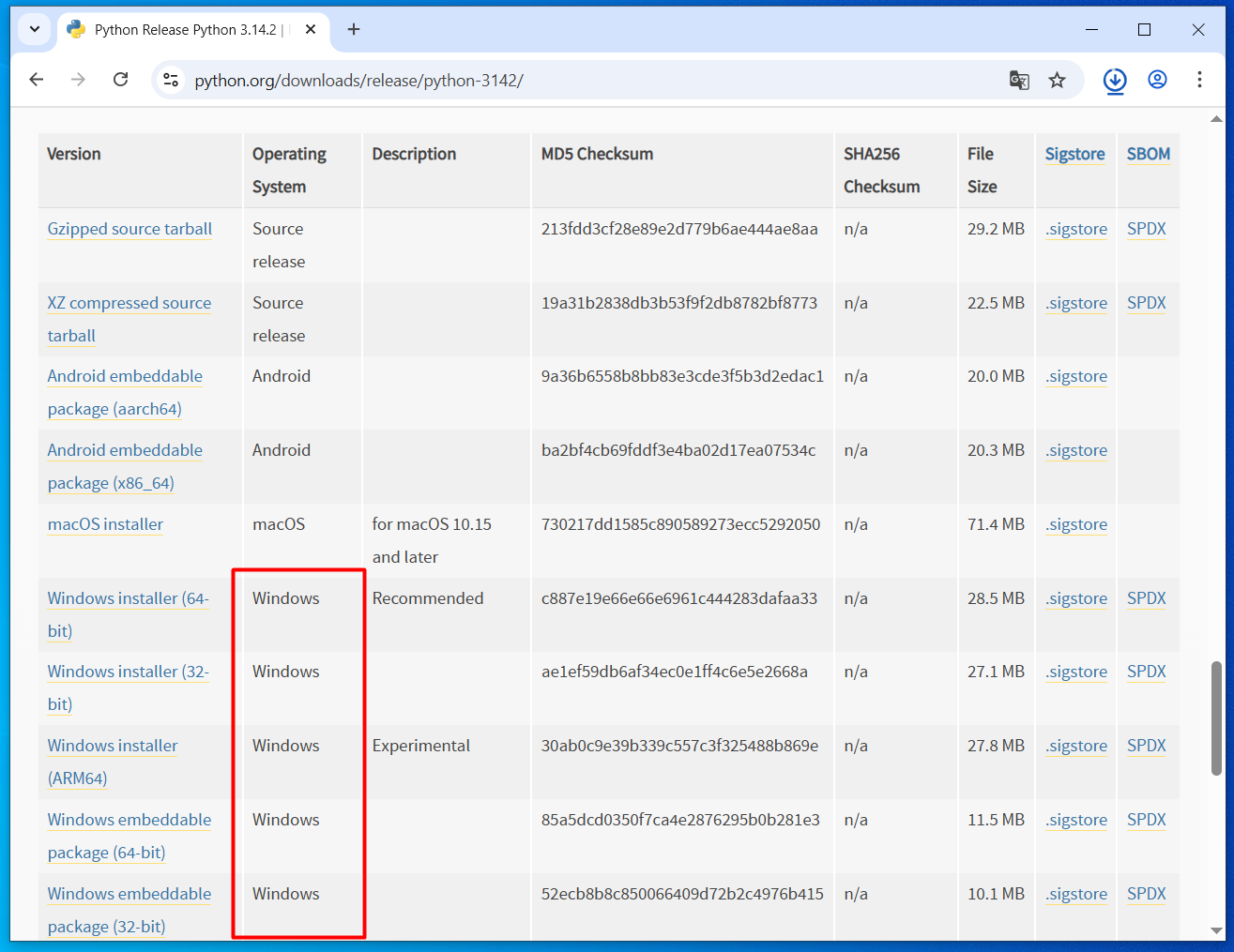Open a new browser tab
Screen dimensions: 1234x952
pyautogui.click(x=354, y=29)
